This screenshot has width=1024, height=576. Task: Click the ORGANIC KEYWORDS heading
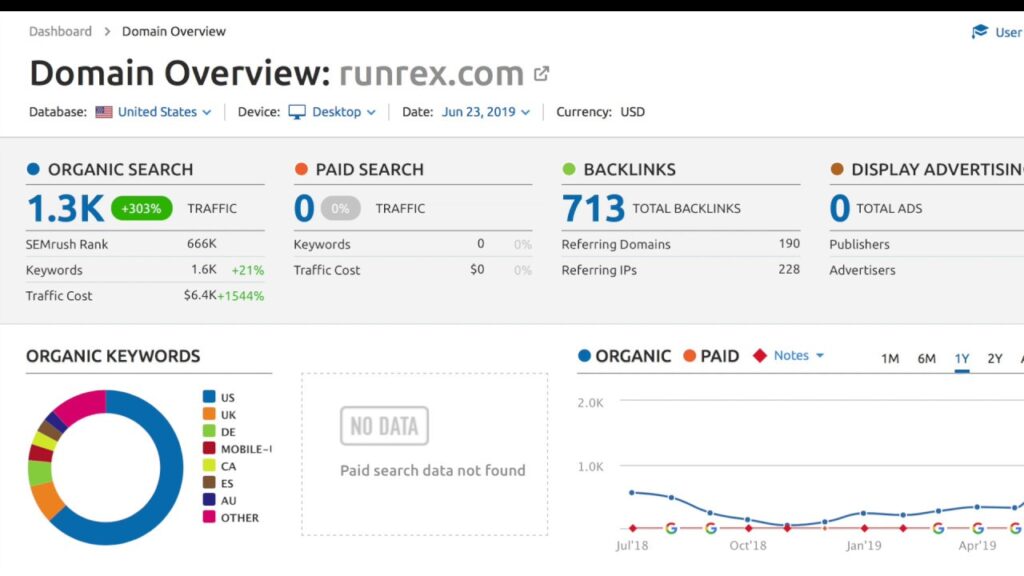[x=113, y=356]
